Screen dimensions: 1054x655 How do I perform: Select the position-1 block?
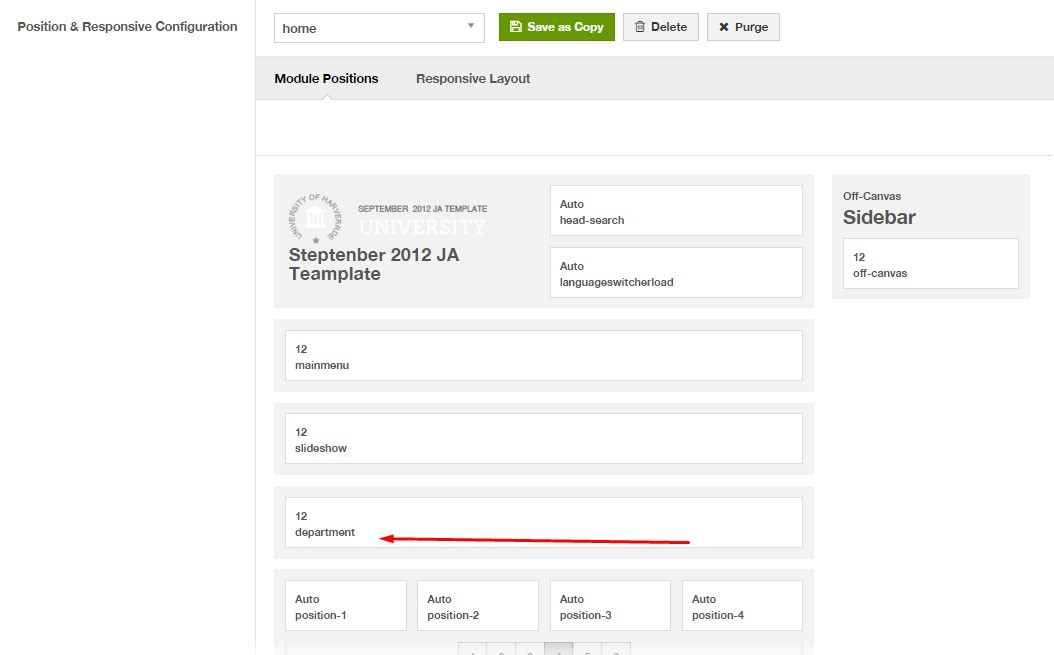pyautogui.click(x=346, y=606)
